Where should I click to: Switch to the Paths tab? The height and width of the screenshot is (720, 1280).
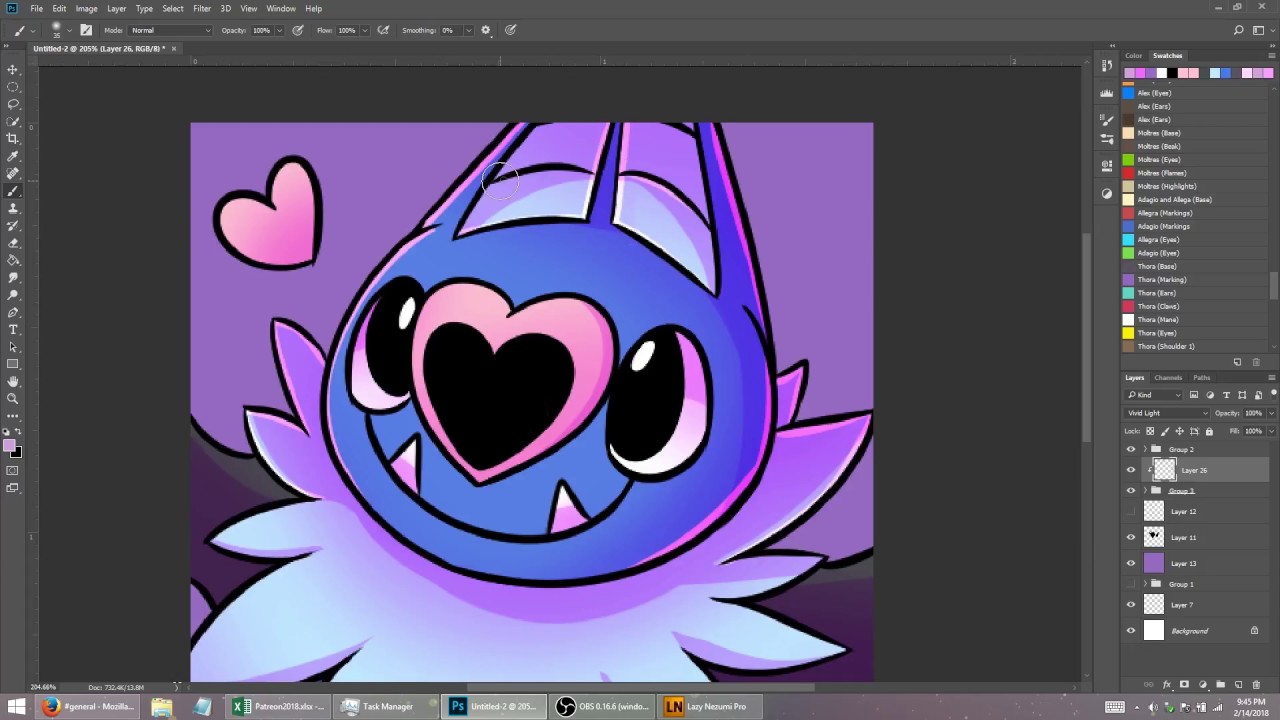(x=1202, y=377)
